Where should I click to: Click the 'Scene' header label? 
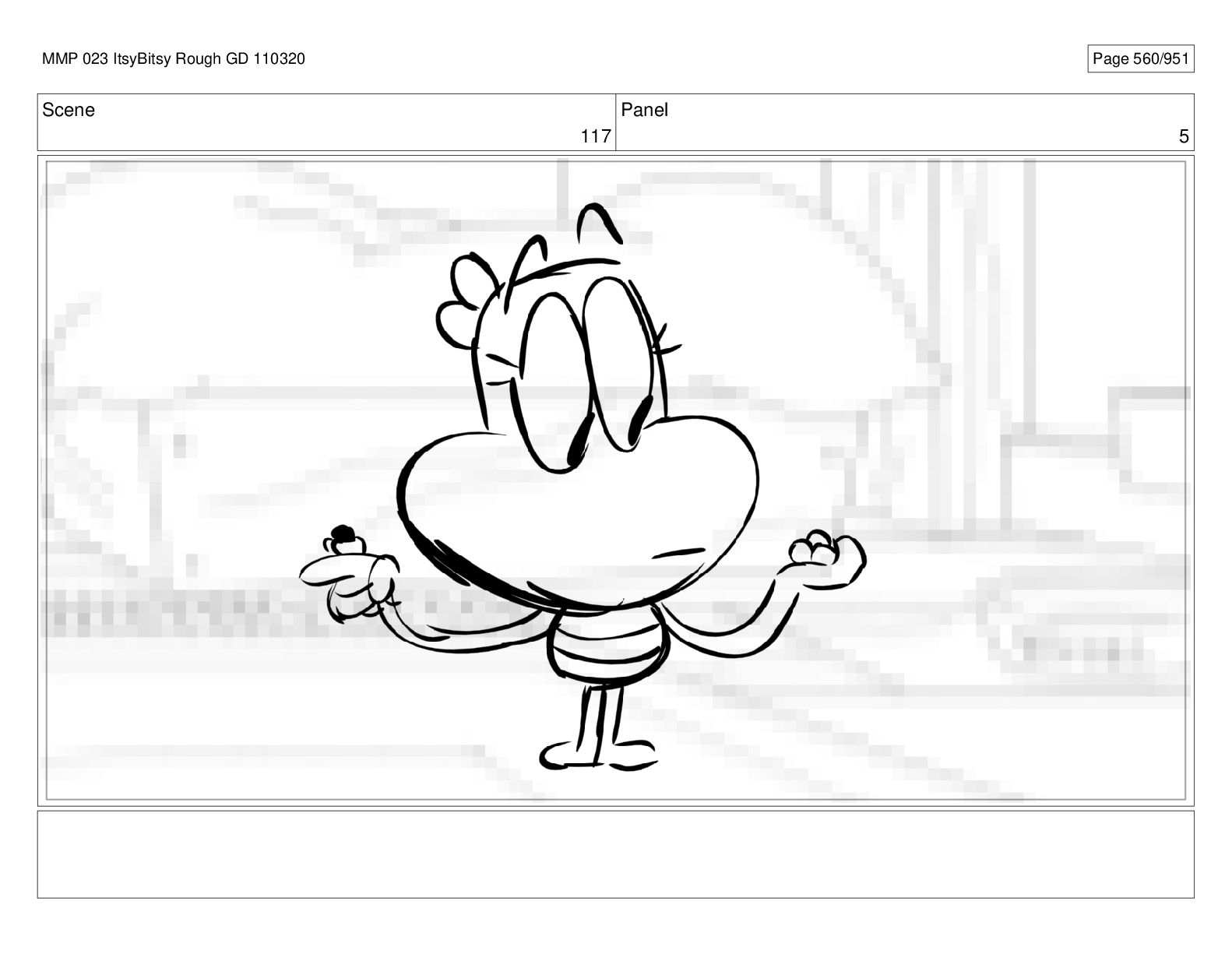(69, 110)
